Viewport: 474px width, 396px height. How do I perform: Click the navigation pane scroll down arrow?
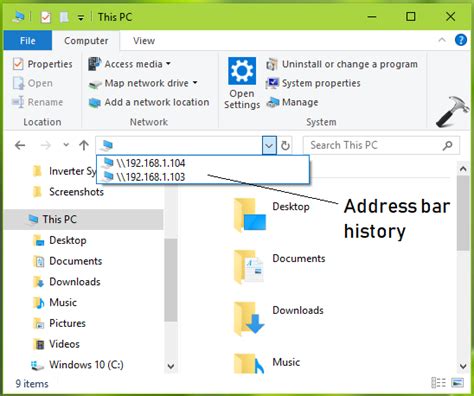click(171, 366)
